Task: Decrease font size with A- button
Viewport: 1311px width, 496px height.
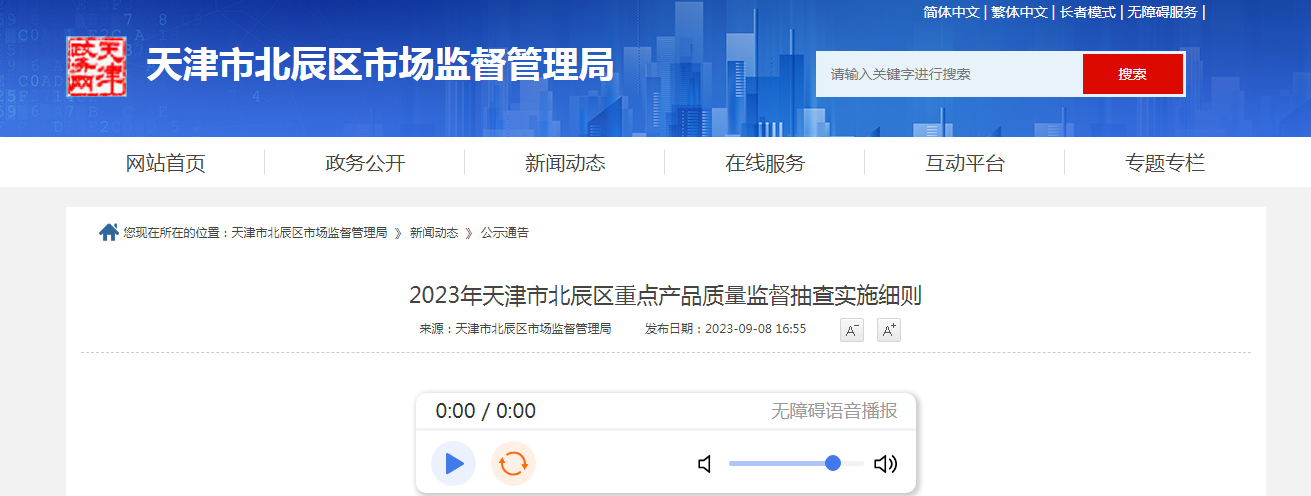Action: (x=851, y=330)
